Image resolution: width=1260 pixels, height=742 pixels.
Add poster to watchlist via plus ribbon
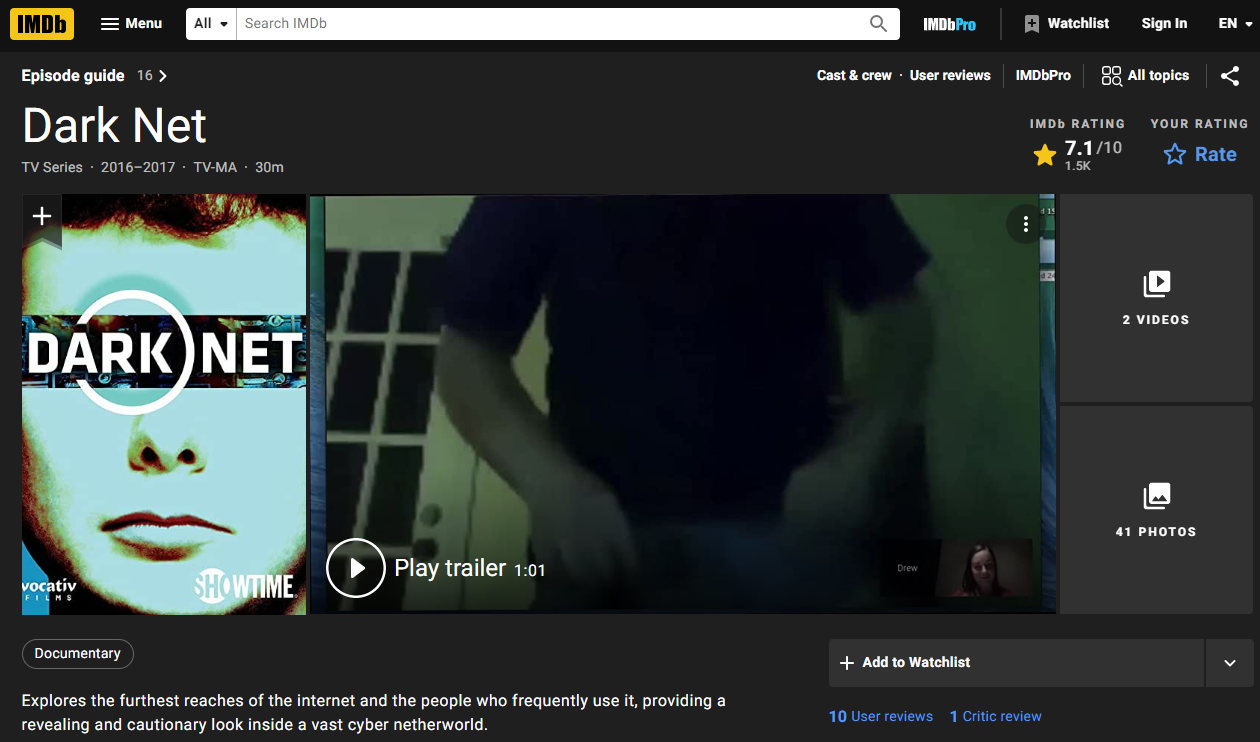tap(42, 217)
